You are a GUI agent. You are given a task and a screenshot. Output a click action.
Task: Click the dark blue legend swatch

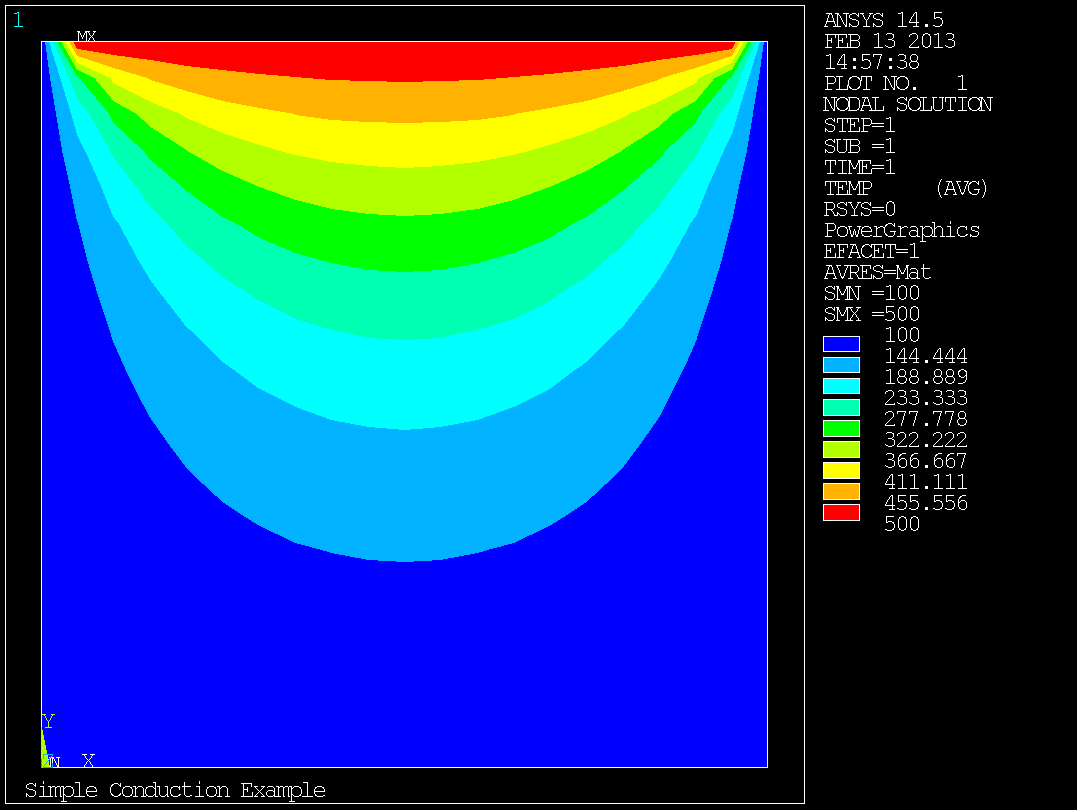(841, 344)
